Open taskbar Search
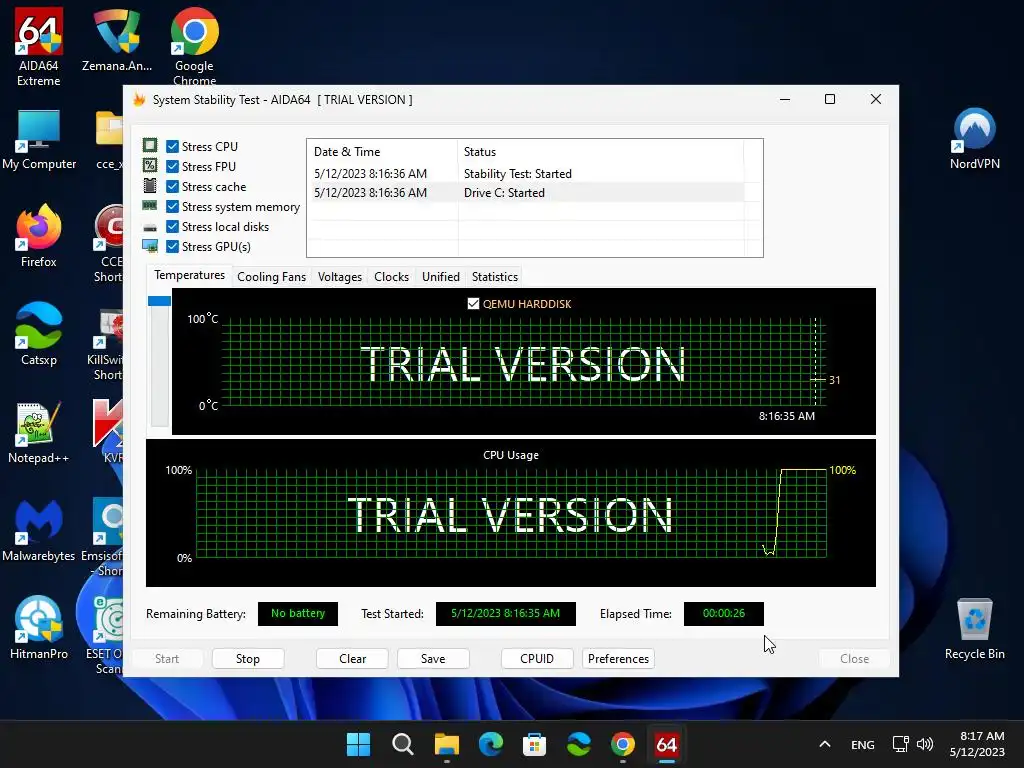 coord(402,744)
